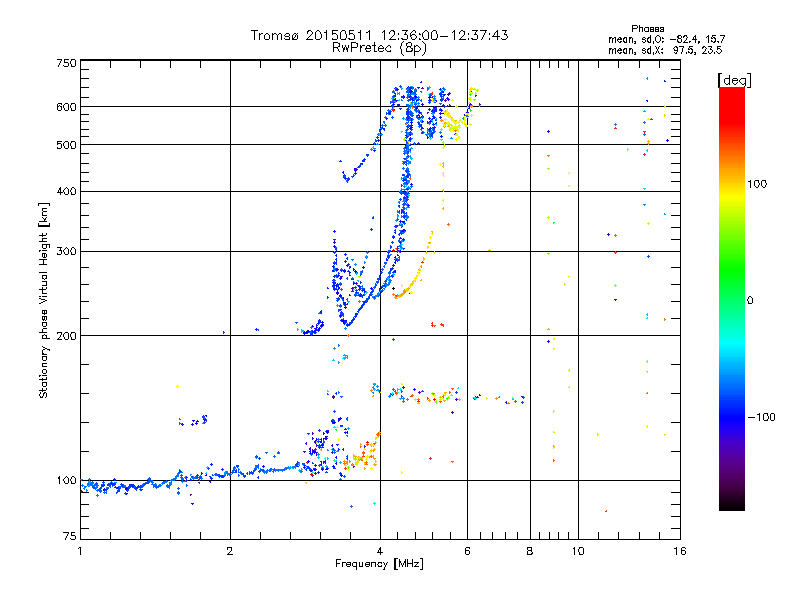This screenshot has width=800, height=600.
Task: Click the x-axis tick label '2'
Action: click(x=230, y=551)
